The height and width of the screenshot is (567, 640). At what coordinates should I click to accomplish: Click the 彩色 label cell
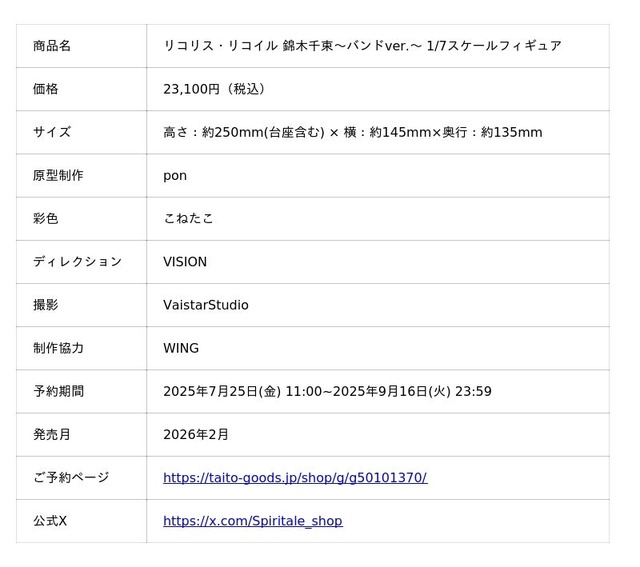click(81, 219)
